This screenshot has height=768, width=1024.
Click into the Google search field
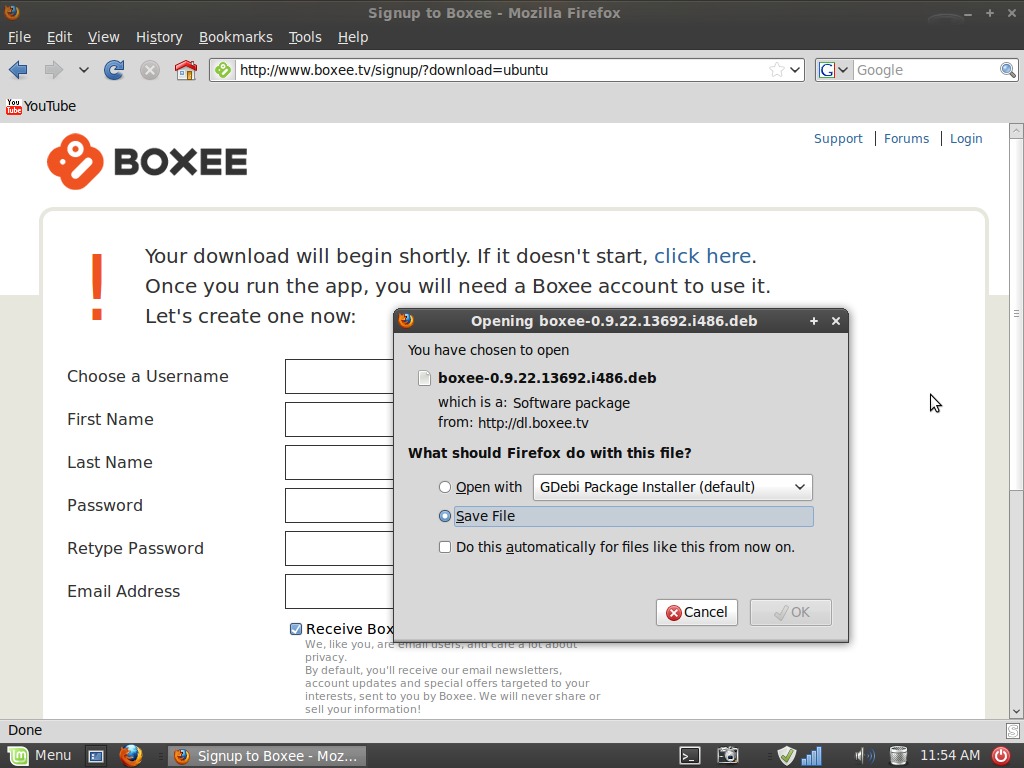click(926, 70)
